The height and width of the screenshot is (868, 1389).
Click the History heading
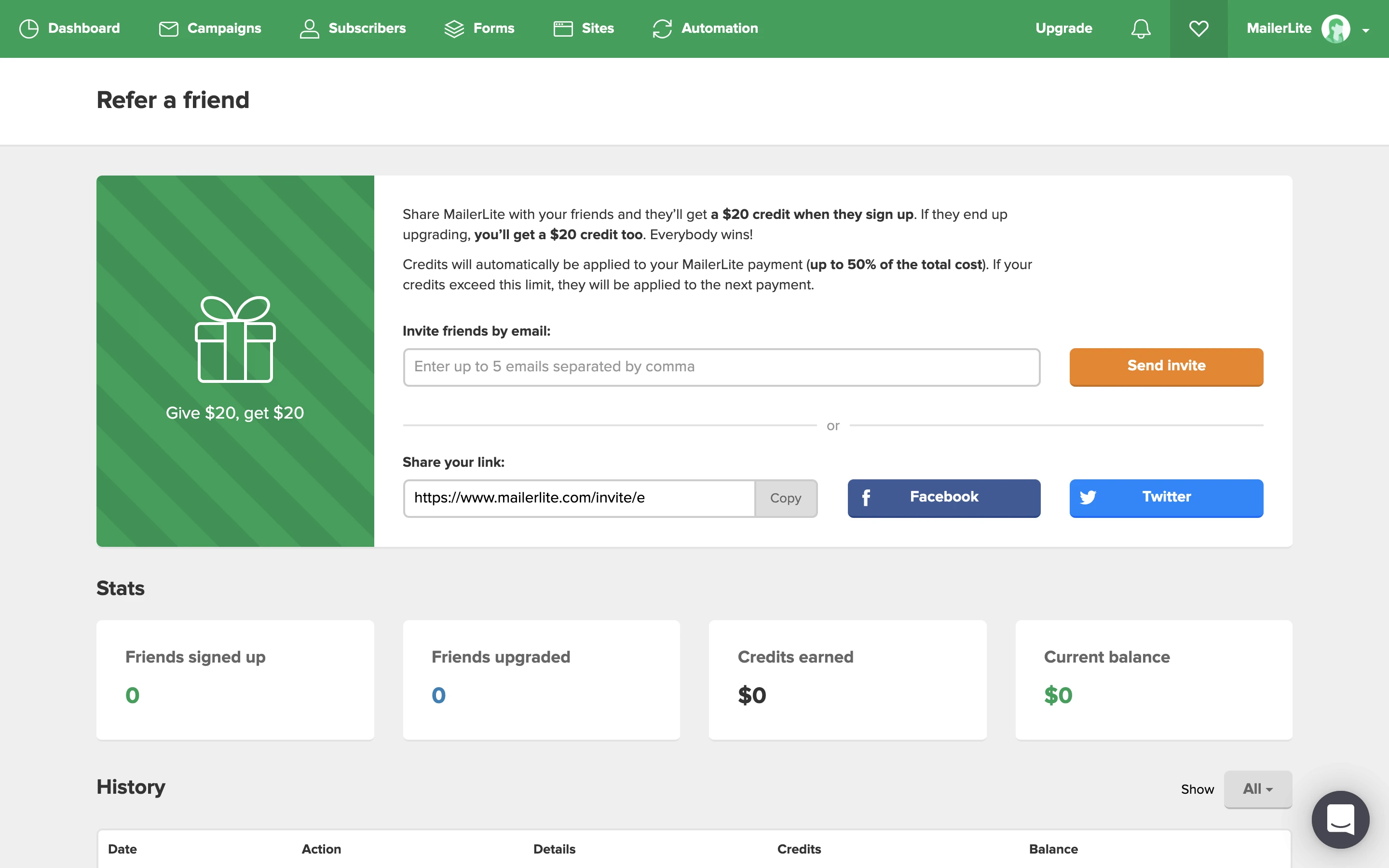(x=131, y=787)
